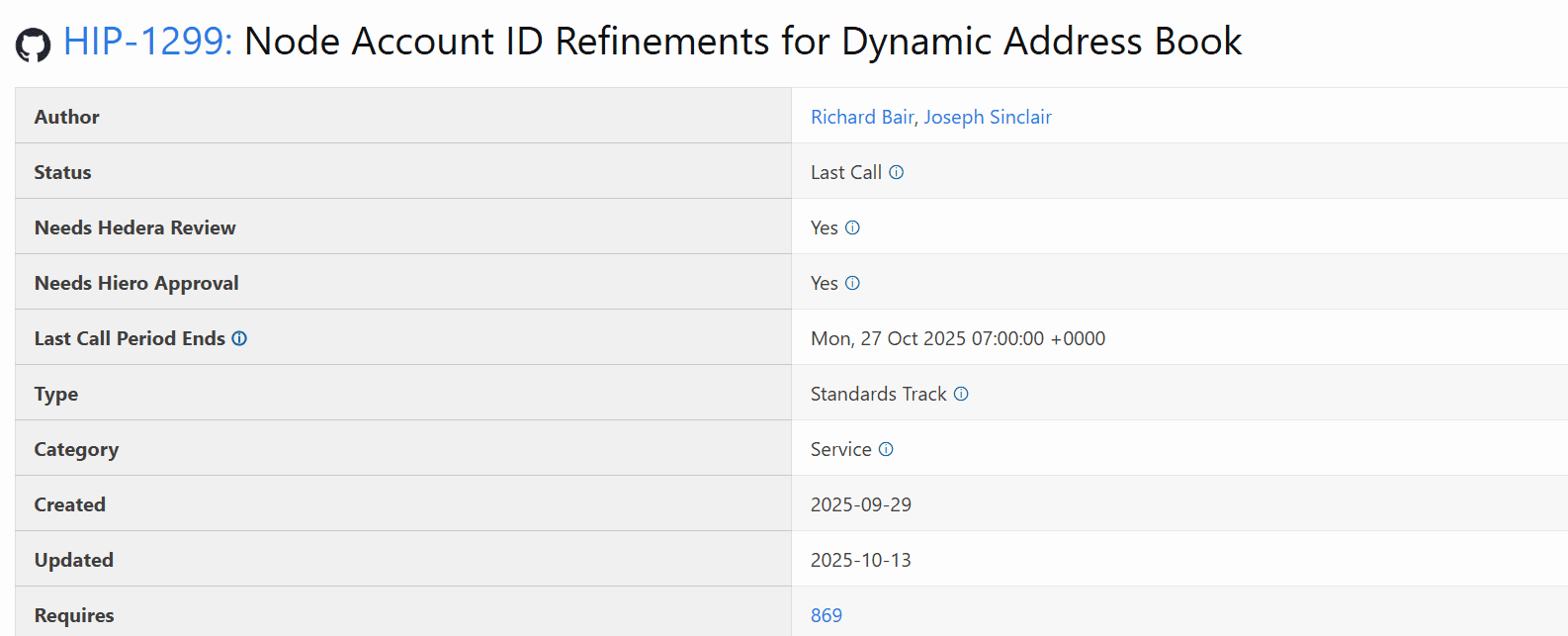
Task: Click info icon in Needs Hiero Approval row
Action: pos(853,283)
